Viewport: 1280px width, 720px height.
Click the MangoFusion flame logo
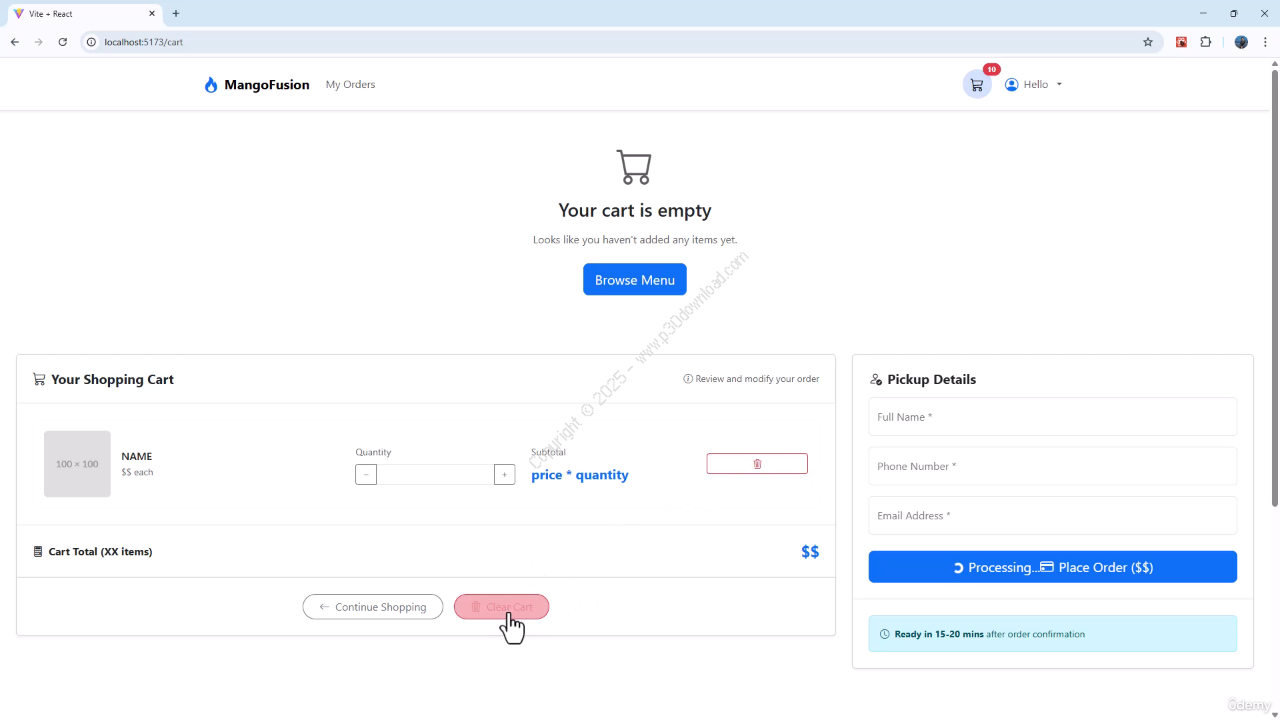pos(211,85)
